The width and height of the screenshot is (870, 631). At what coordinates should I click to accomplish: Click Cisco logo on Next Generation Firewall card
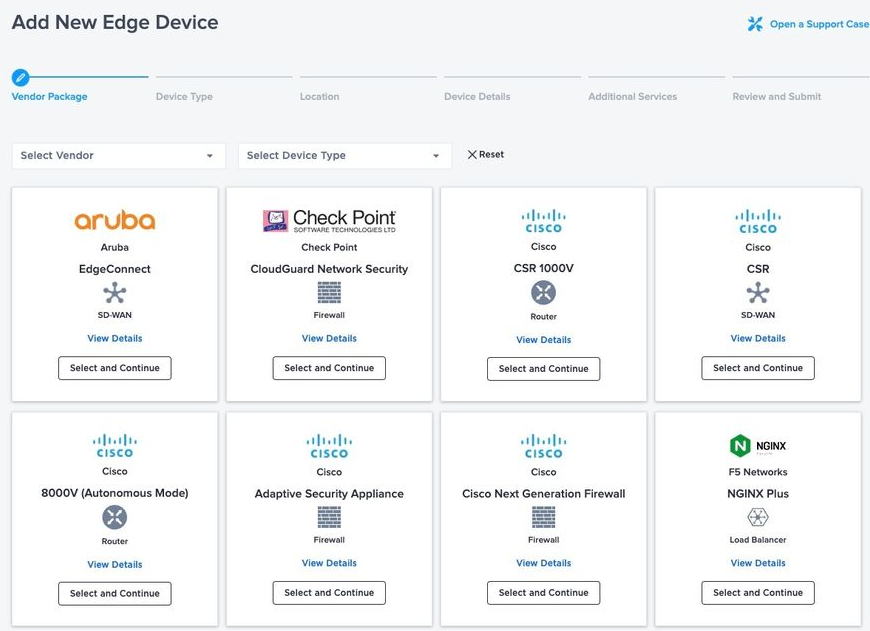coord(543,447)
